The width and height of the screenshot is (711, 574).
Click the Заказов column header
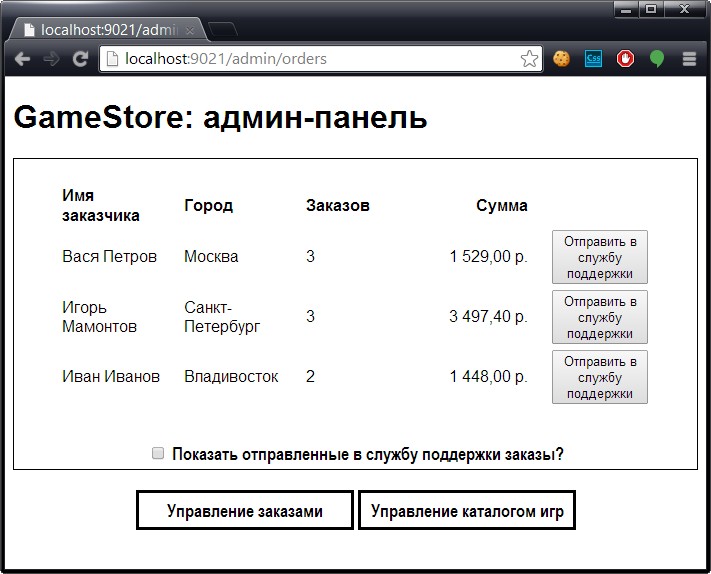pos(338,205)
